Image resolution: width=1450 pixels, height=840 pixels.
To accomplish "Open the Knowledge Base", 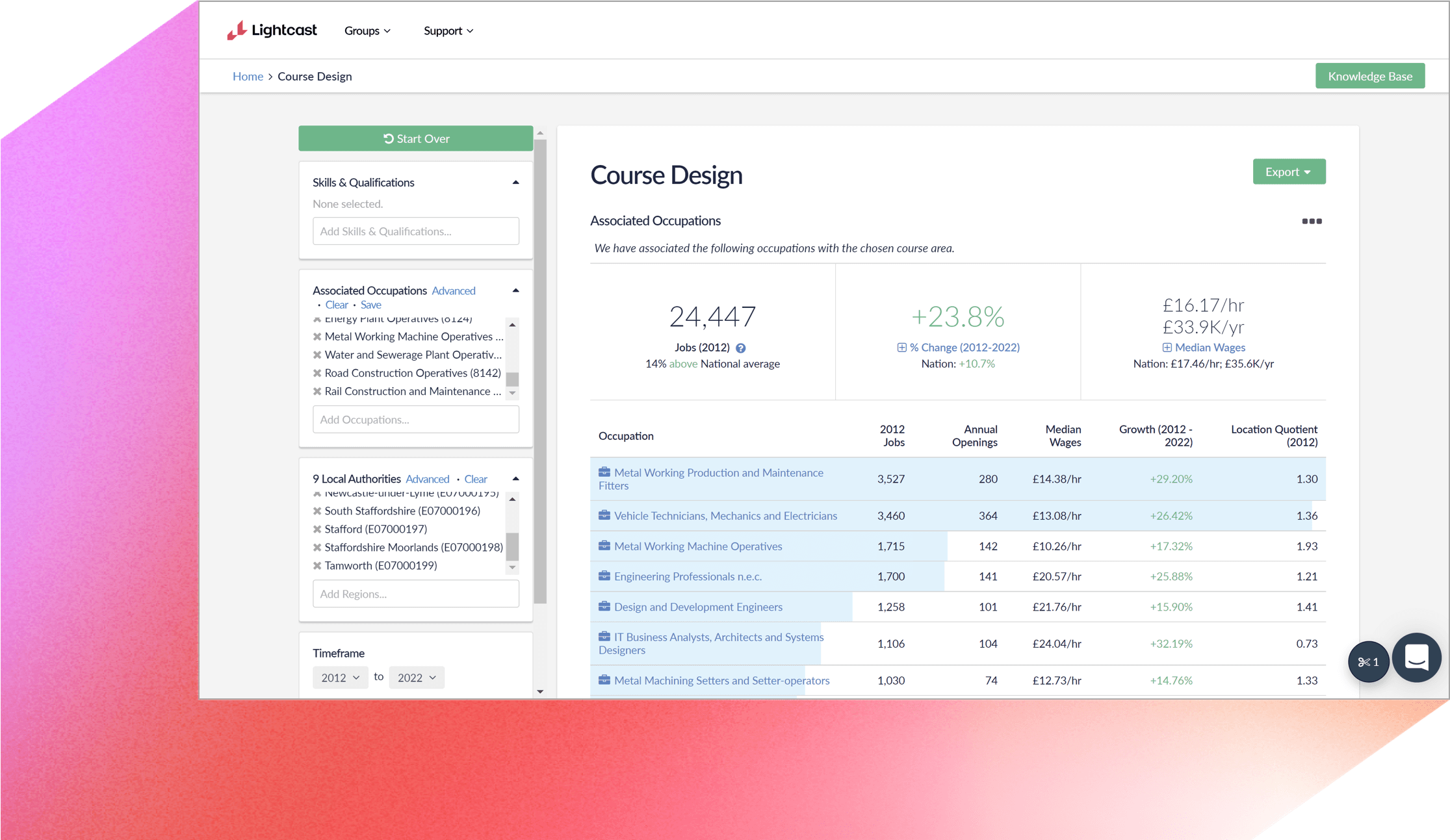I will click(1369, 76).
